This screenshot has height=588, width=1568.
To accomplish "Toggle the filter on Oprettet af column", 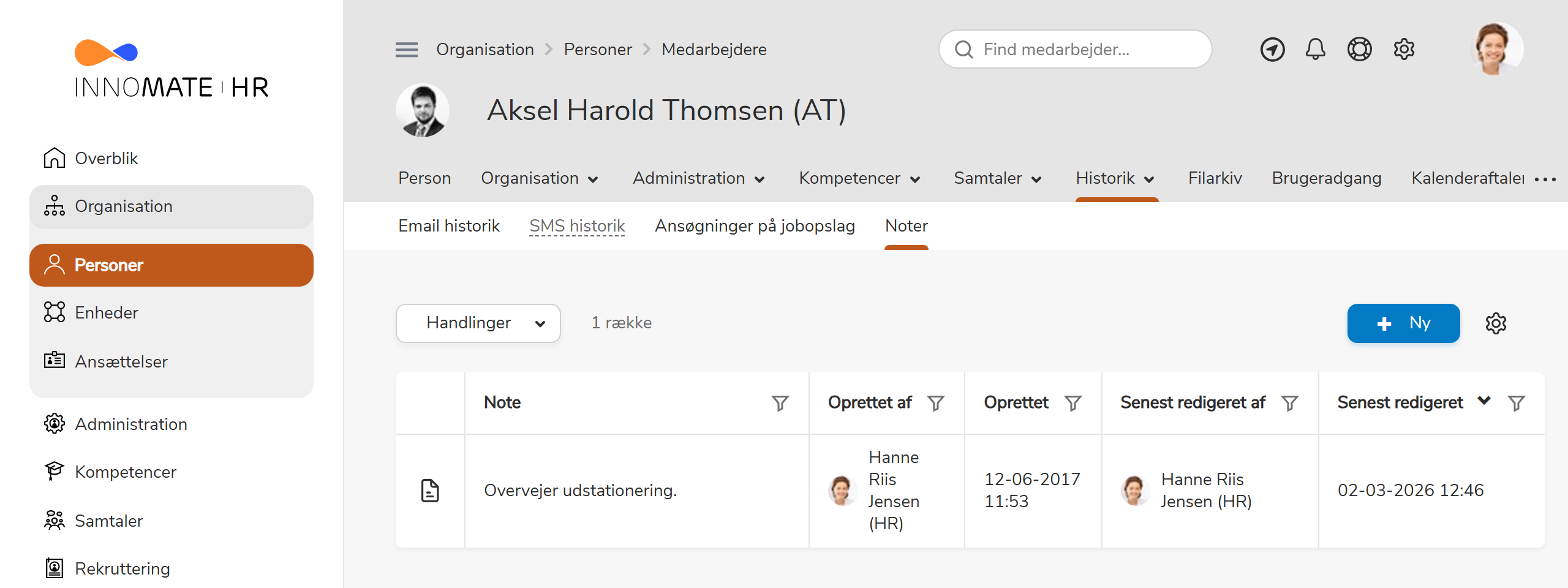I will click(x=936, y=402).
